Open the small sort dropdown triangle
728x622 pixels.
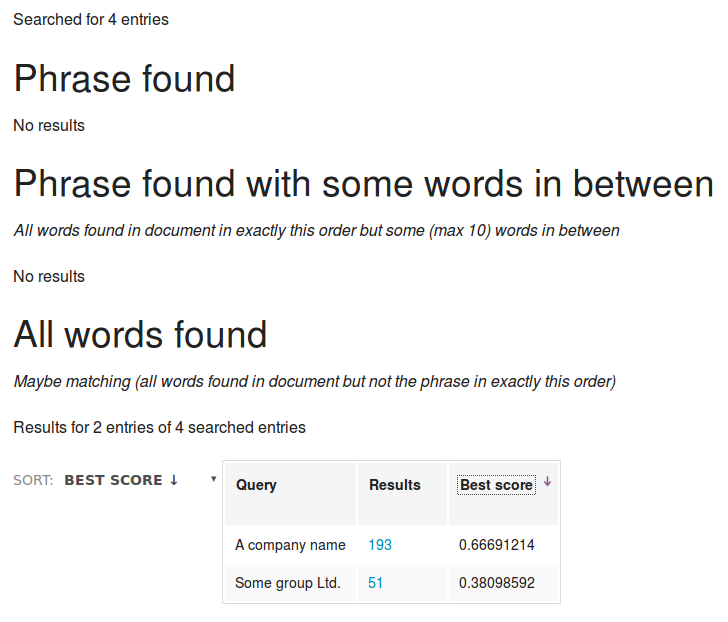tap(213, 479)
